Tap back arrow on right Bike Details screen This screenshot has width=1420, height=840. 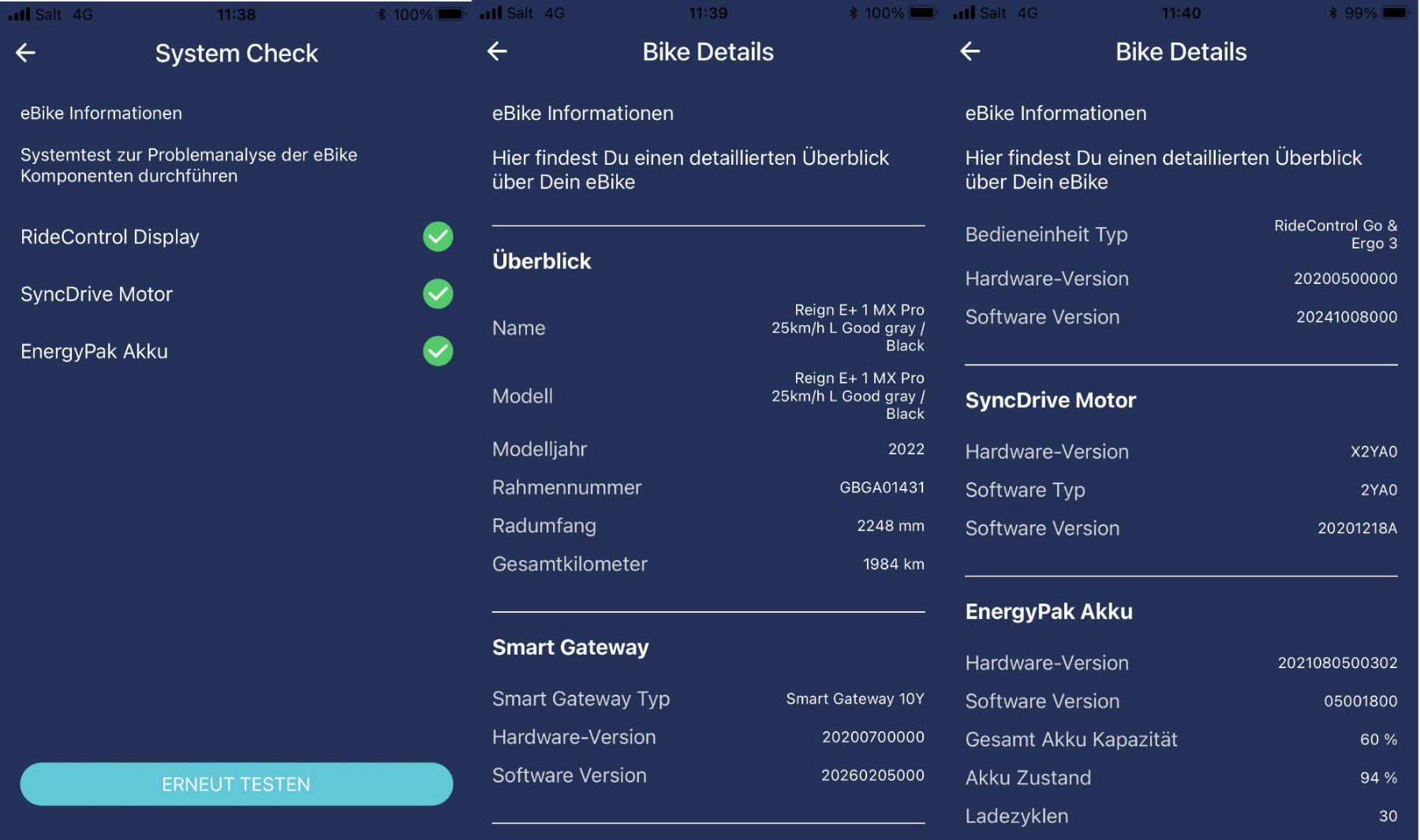point(970,51)
